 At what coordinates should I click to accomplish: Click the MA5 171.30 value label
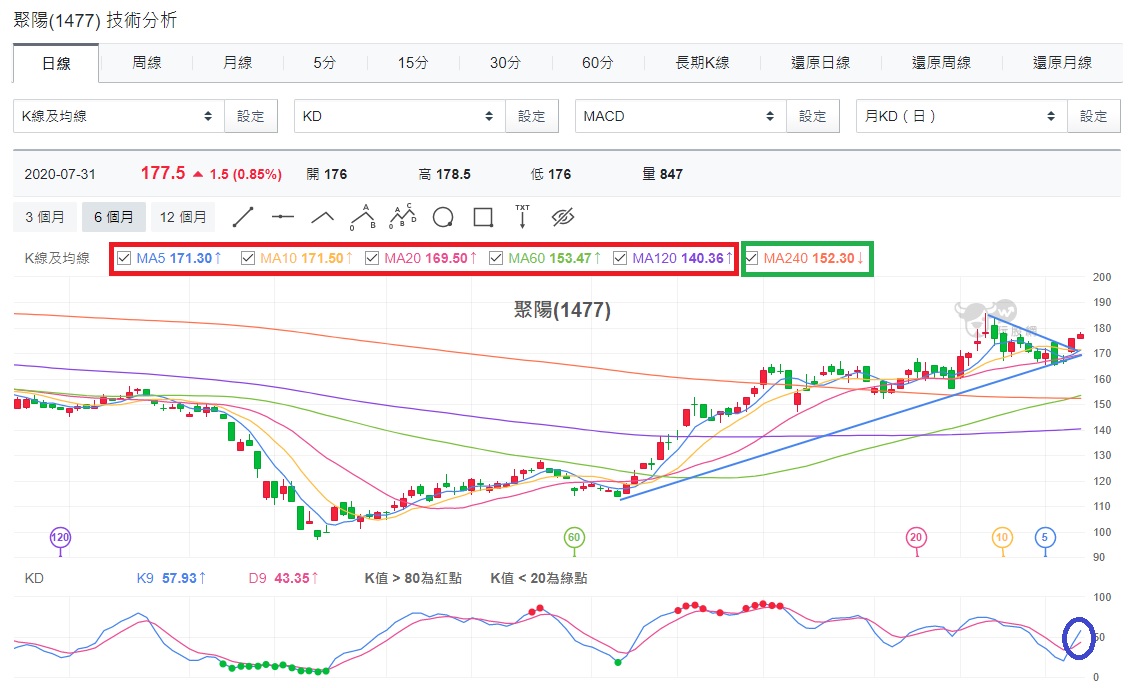click(179, 258)
